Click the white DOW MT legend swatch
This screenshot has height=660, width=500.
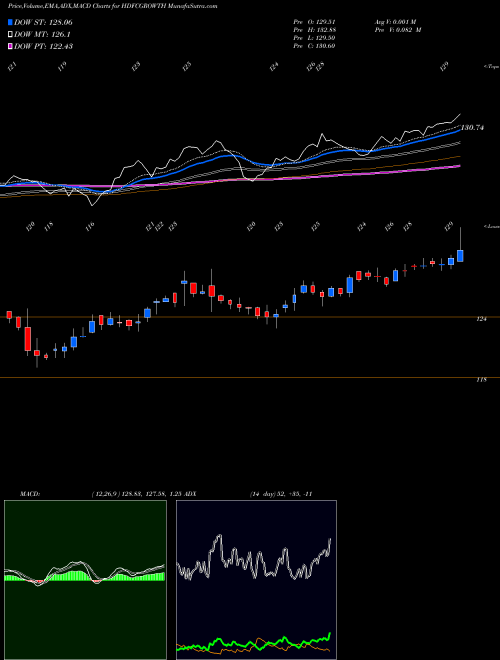coord(11,35)
